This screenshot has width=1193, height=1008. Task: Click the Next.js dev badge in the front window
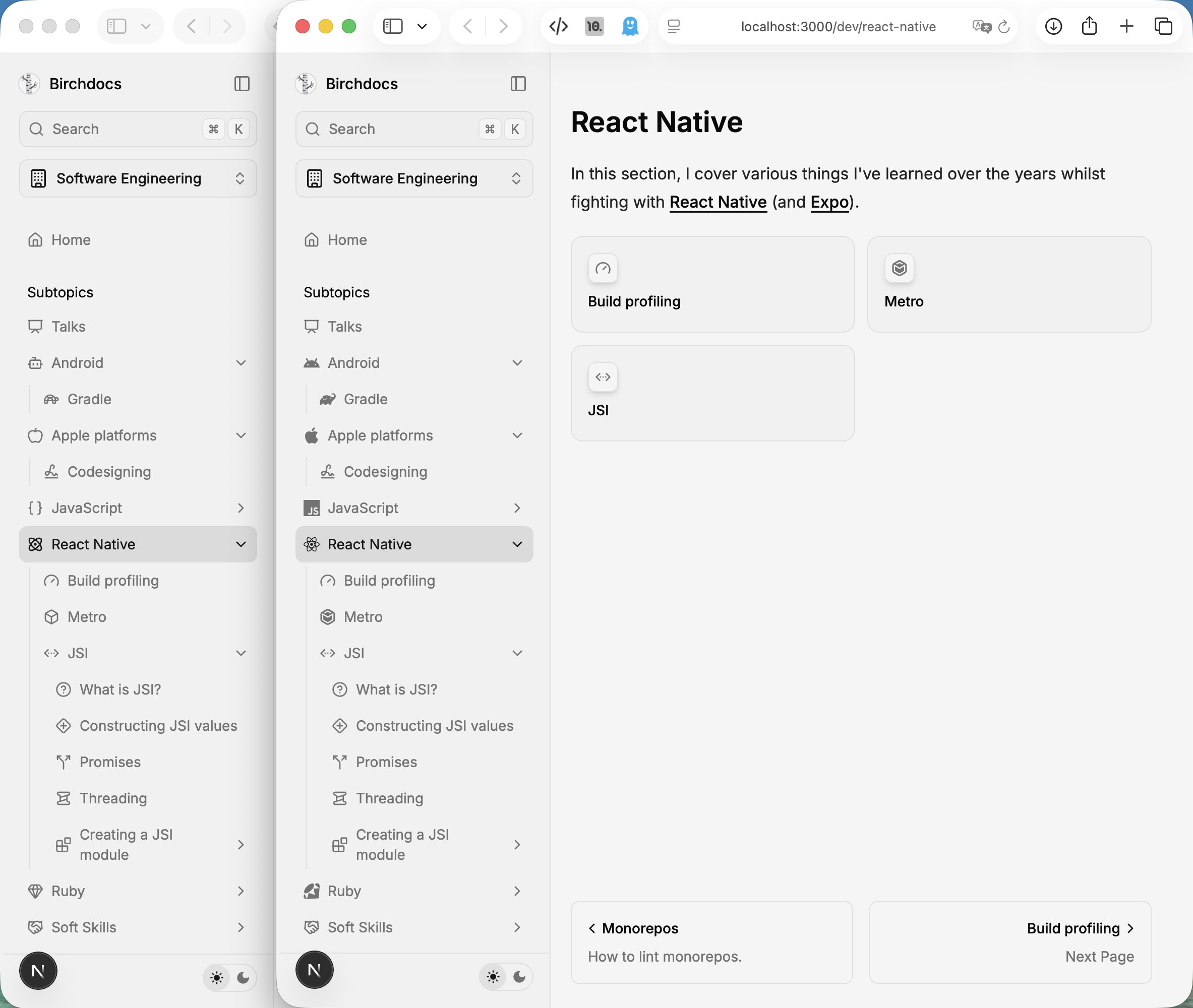coord(315,970)
